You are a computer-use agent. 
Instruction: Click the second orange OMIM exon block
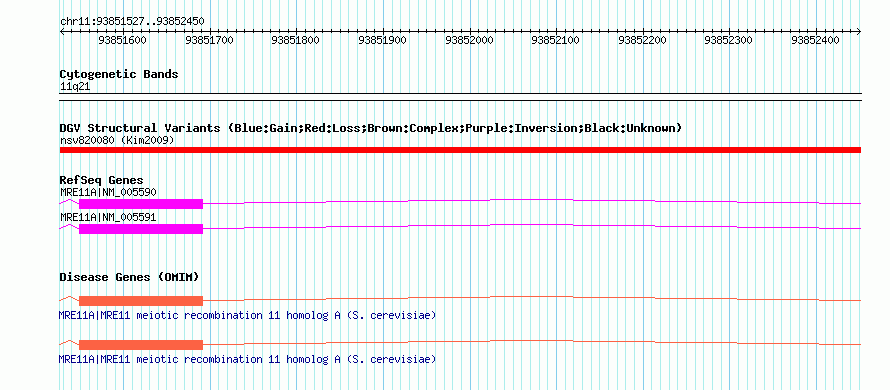(x=141, y=345)
